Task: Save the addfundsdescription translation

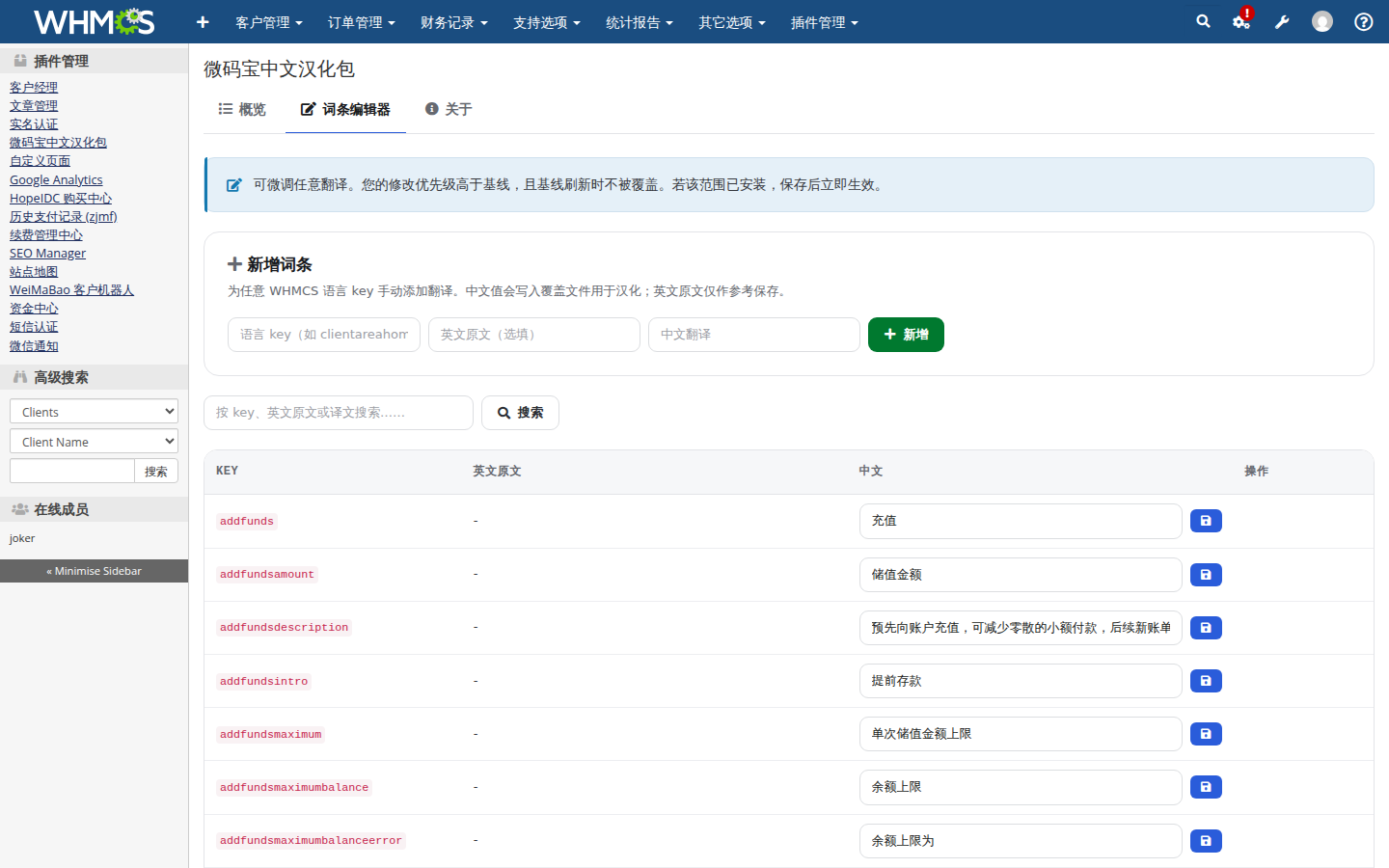Action: [x=1206, y=628]
